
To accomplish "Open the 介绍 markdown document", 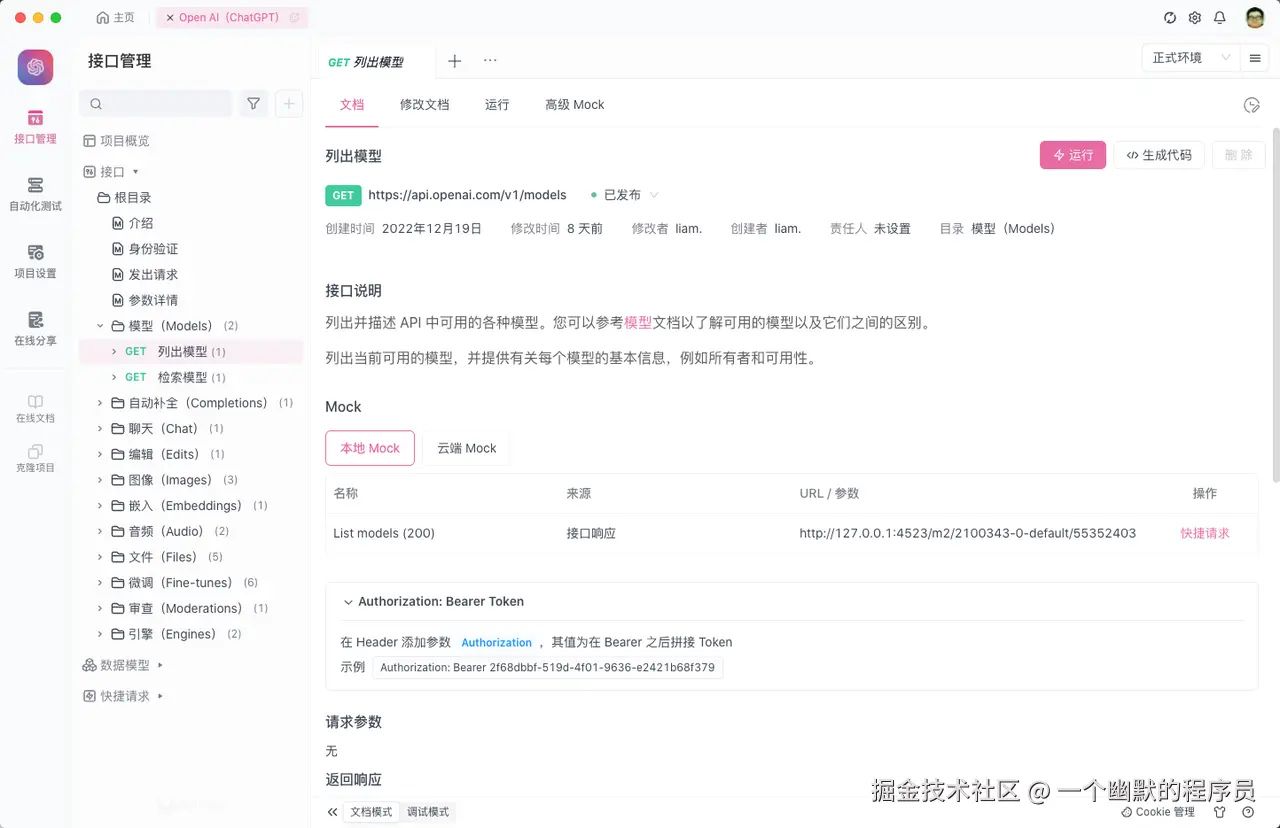I will pyautogui.click(x=141, y=223).
